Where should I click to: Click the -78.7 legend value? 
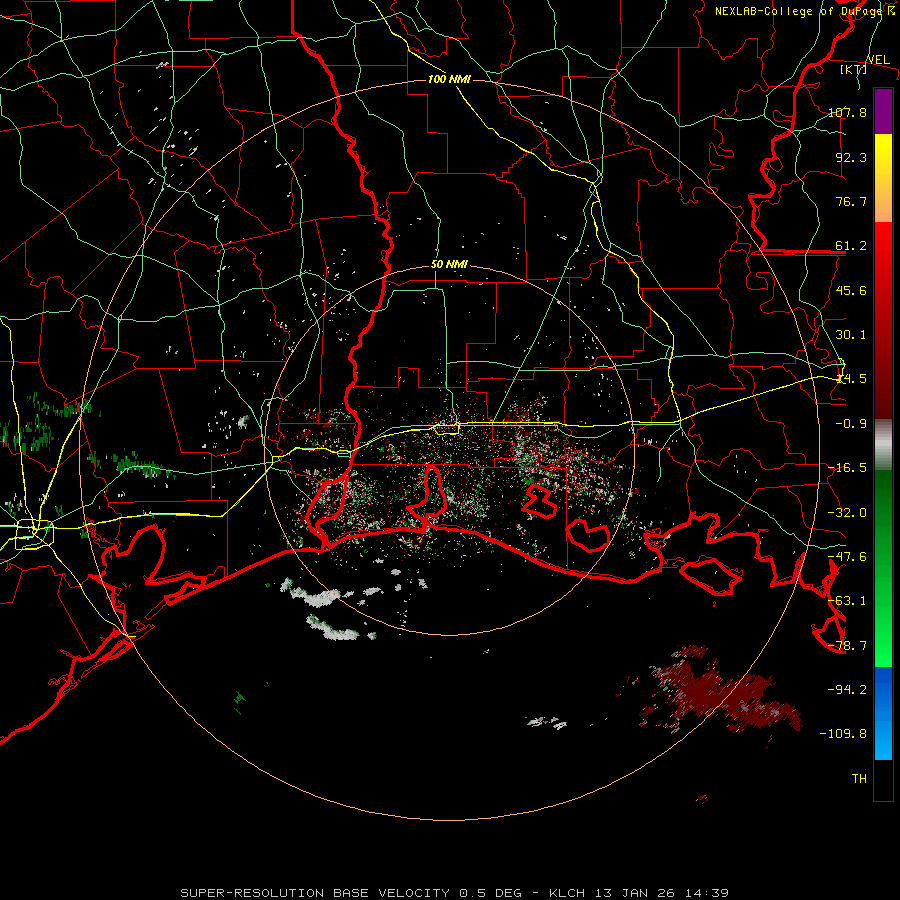(x=847, y=646)
